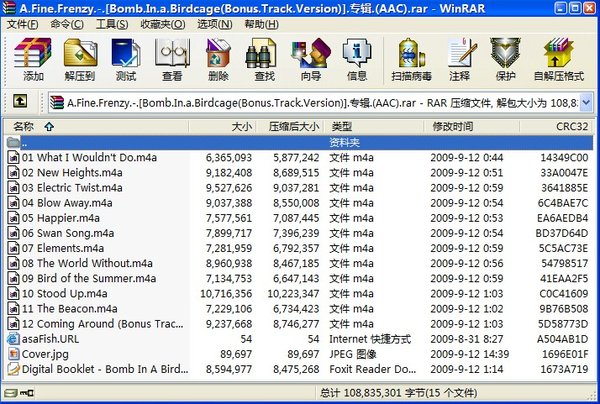Click the 'Internet 快捷方式' type cell
Image resolution: width=600 pixels, height=404 pixels.
370,339
